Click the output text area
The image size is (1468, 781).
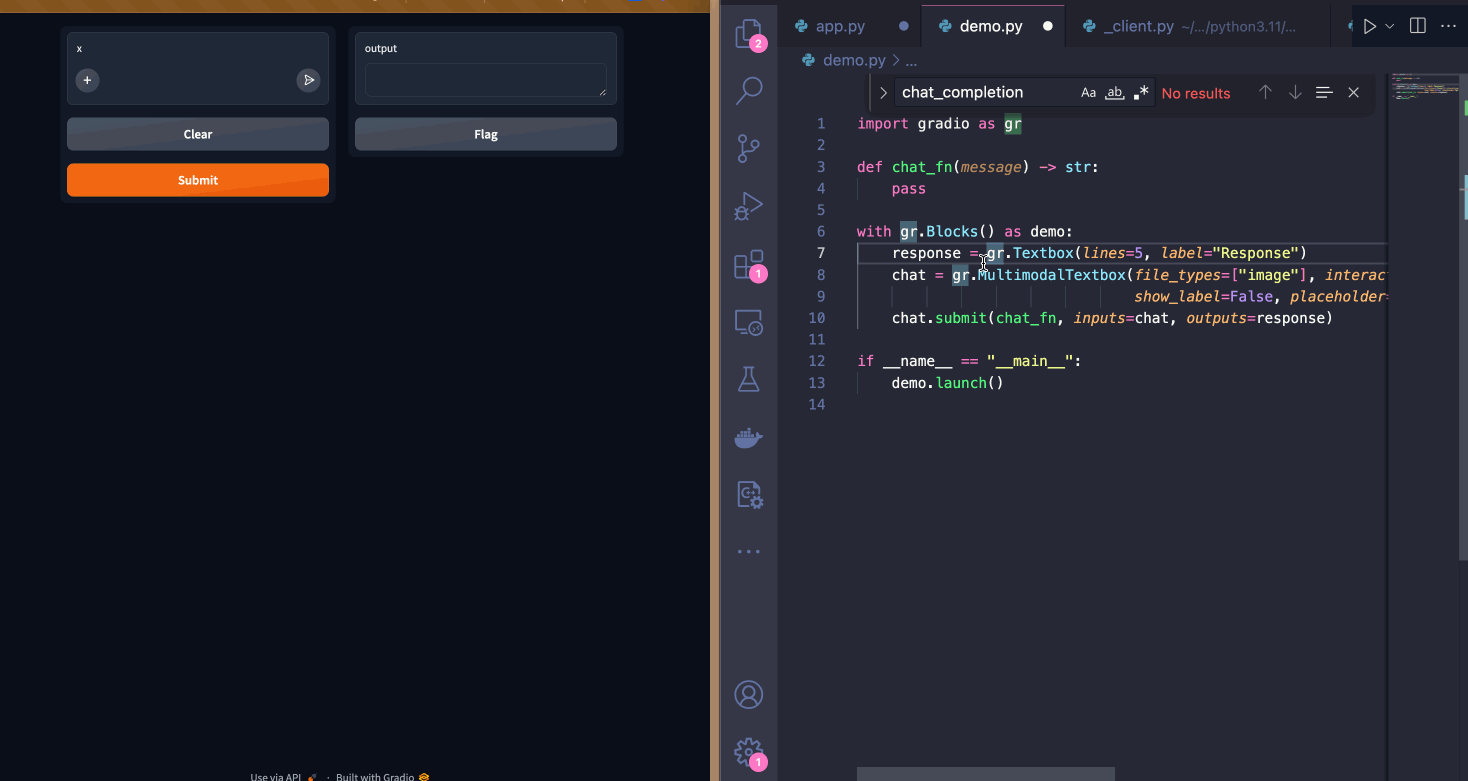485,80
